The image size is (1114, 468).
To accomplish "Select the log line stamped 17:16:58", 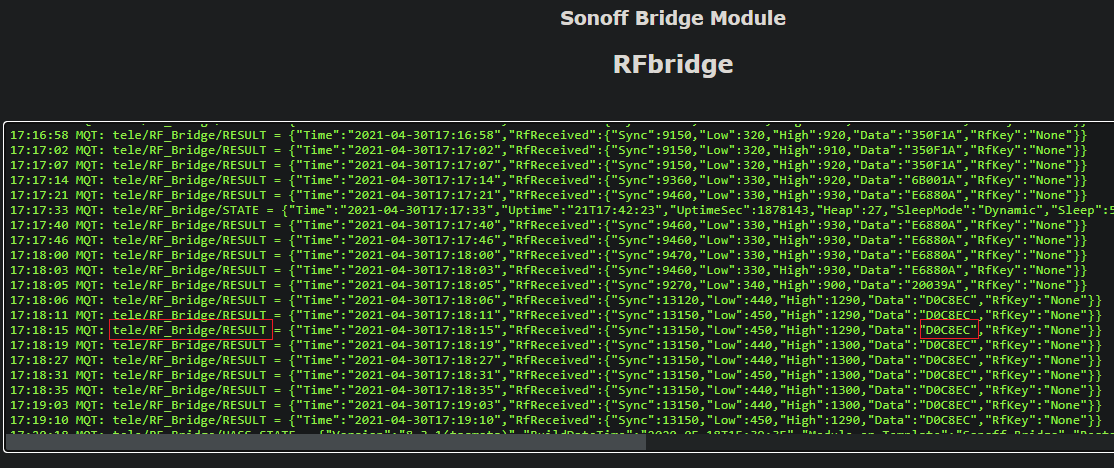I will (x=548, y=135).
